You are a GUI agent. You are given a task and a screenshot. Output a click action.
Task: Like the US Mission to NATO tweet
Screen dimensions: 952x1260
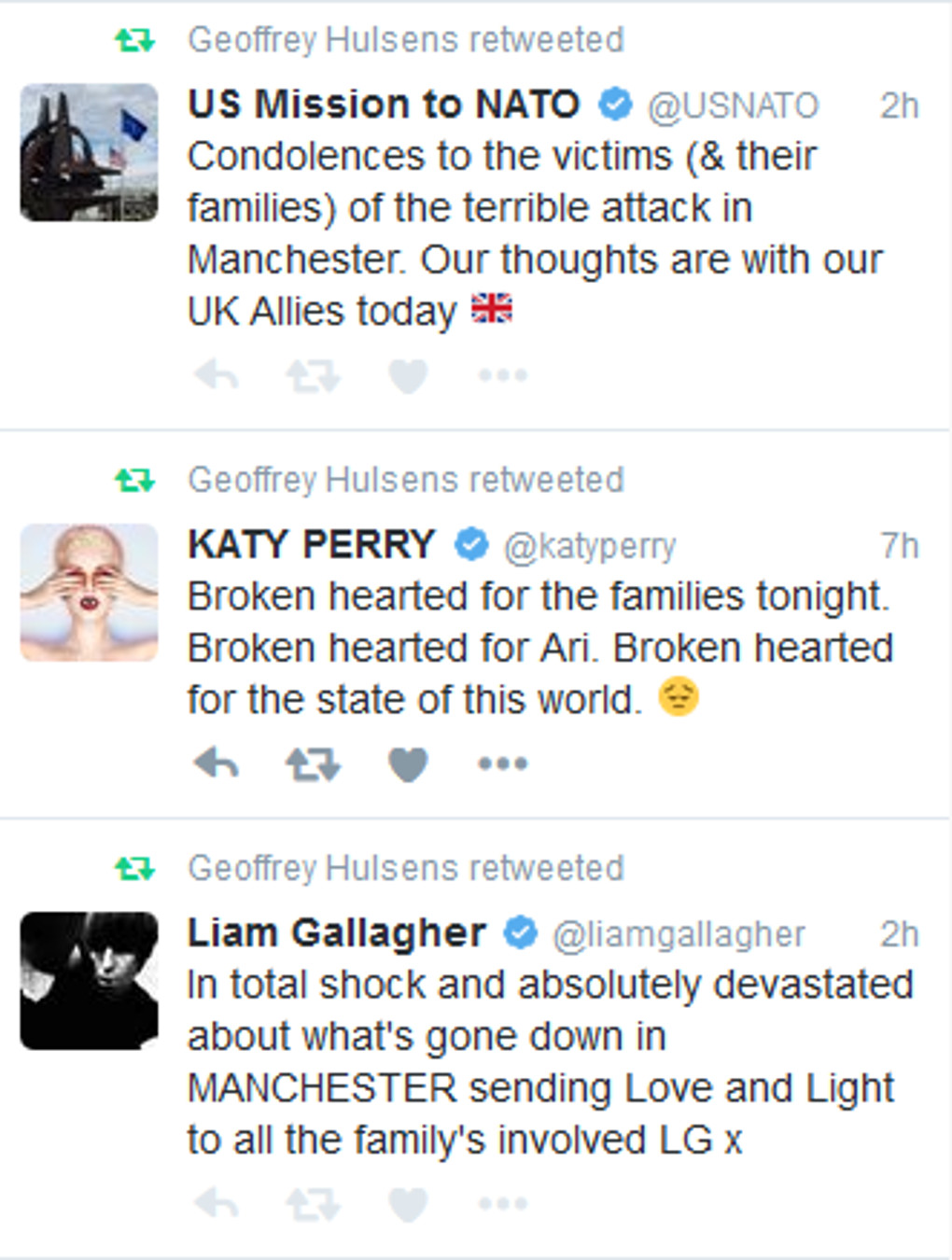point(408,376)
